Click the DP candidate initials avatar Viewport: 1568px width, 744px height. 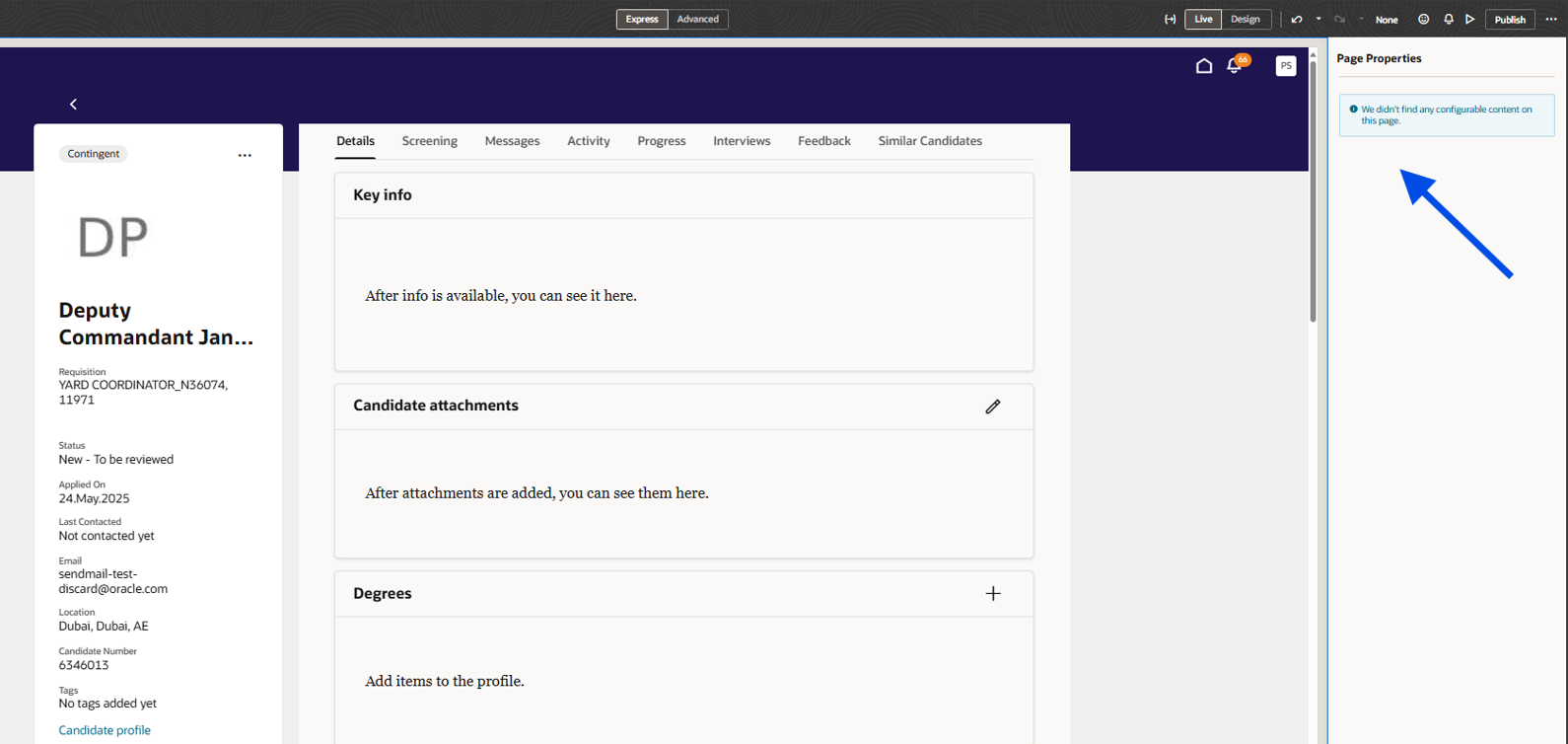click(x=112, y=238)
